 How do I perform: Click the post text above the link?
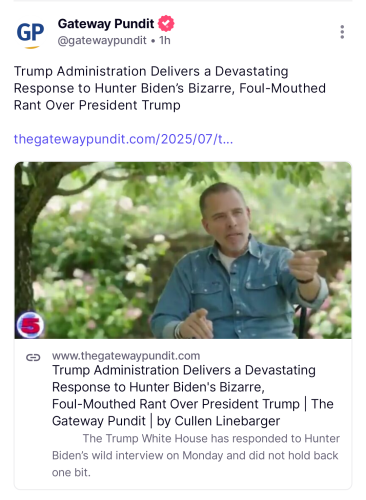point(170,88)
